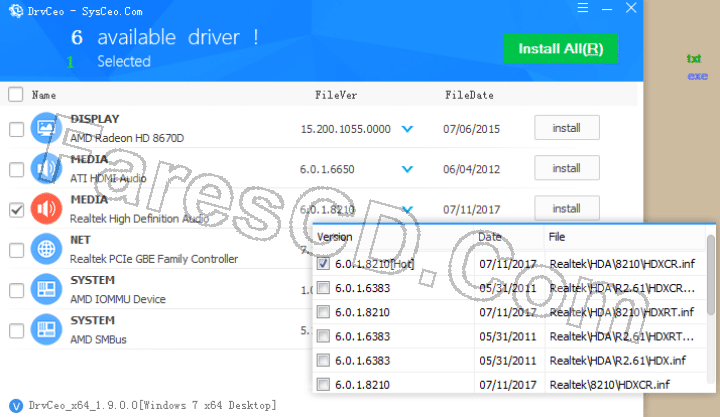The height and width of the screenshot is (417, 720).
Task: Check the ATI HDMI Audio checkbox
Action: (17, 169)
